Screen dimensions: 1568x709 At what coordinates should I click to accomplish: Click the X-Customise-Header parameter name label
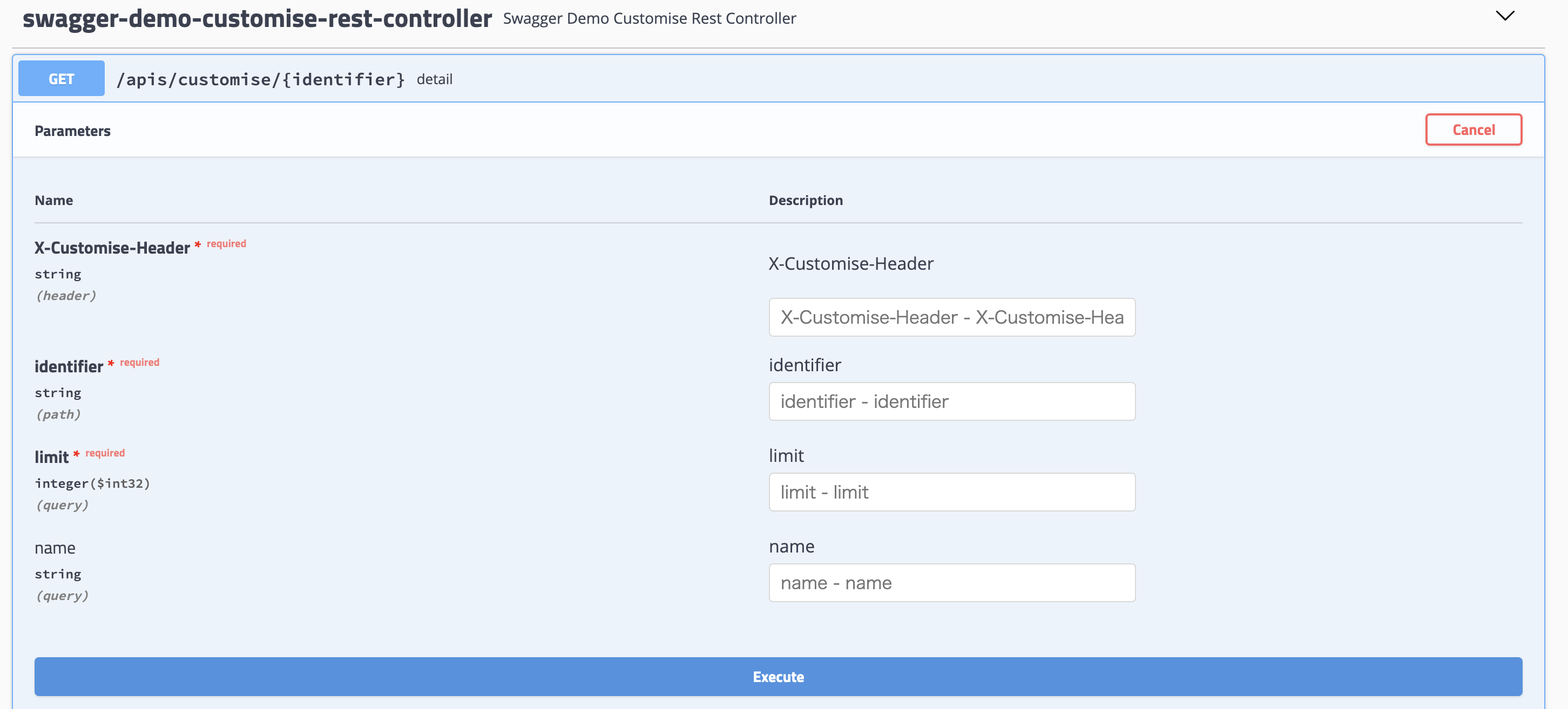click(112, 248)
